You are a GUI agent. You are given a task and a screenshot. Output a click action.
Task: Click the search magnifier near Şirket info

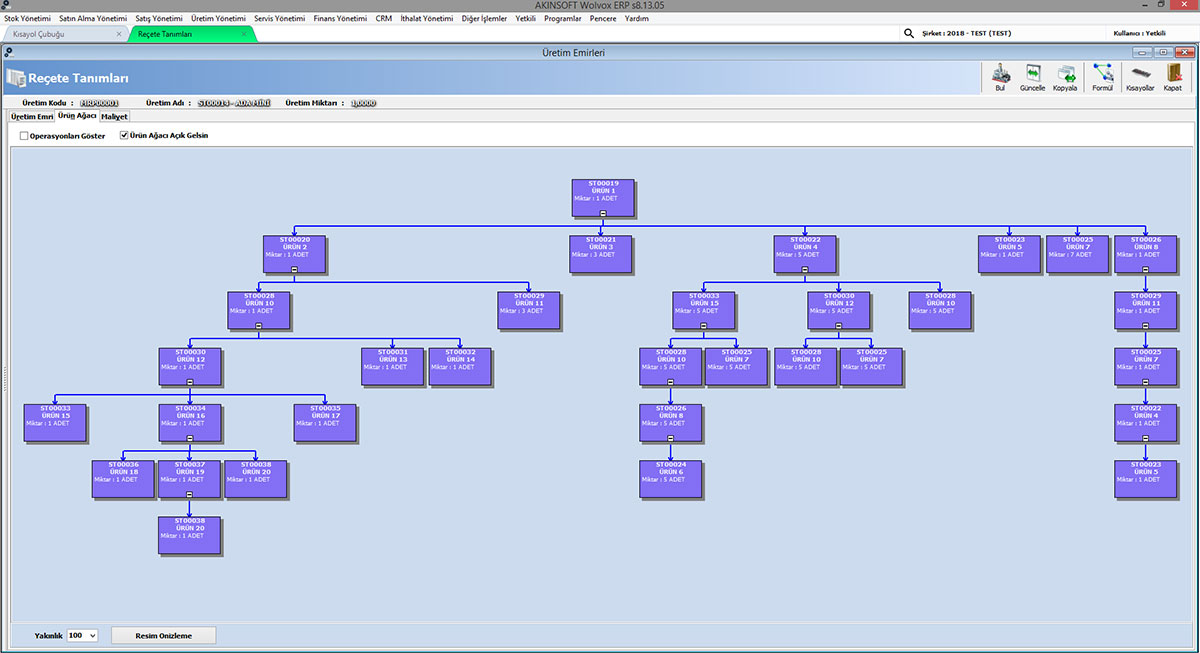pyautogui.click(x=908, y=33)
